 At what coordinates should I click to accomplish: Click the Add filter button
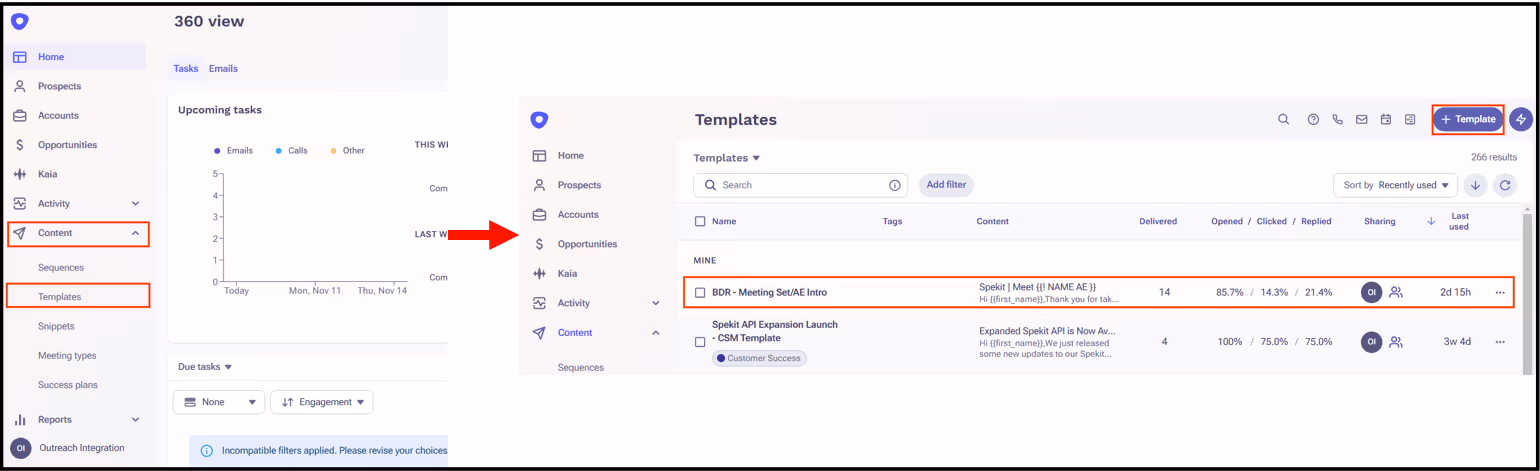(x=946, y=185)
